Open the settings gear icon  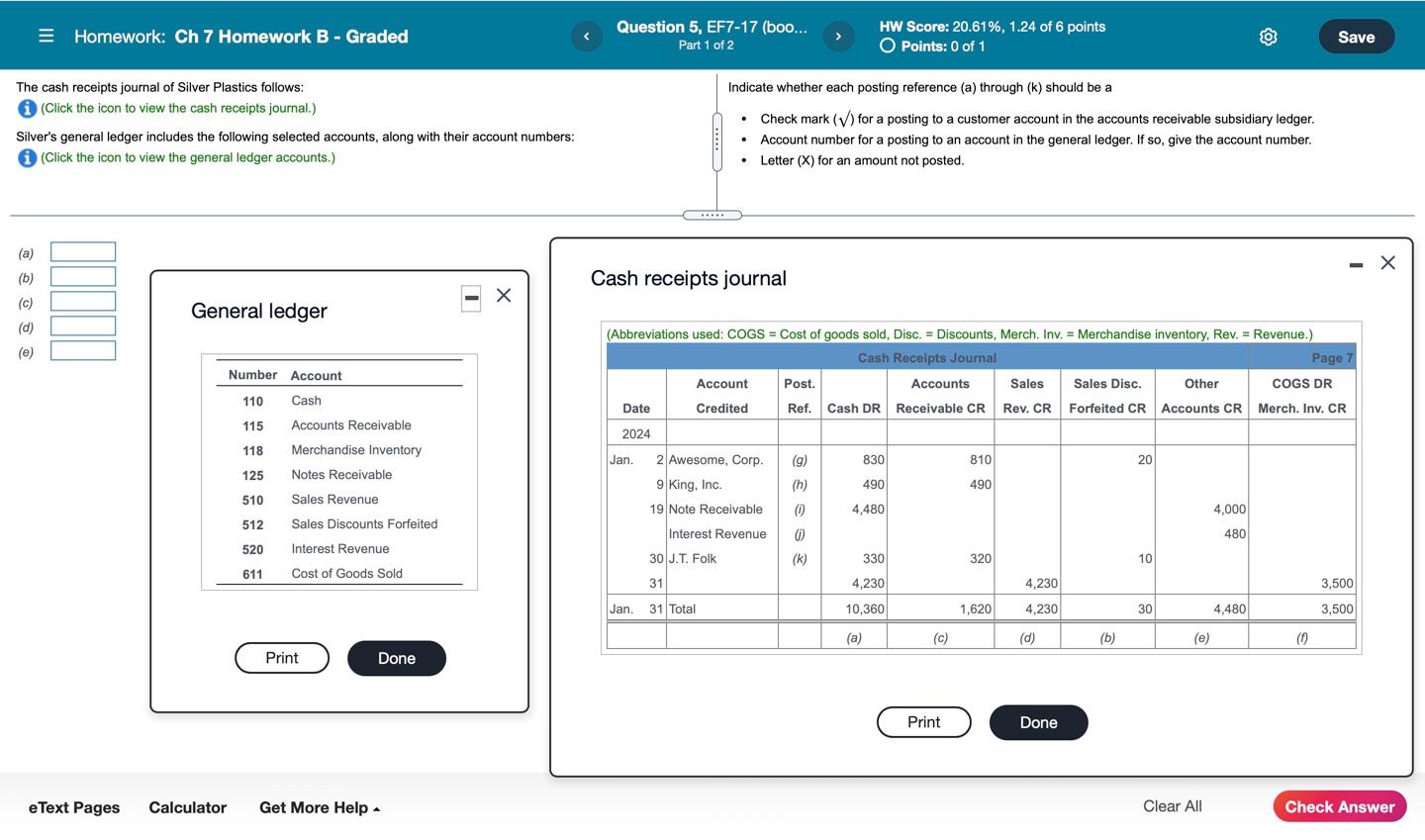(x=1268, y=37)
